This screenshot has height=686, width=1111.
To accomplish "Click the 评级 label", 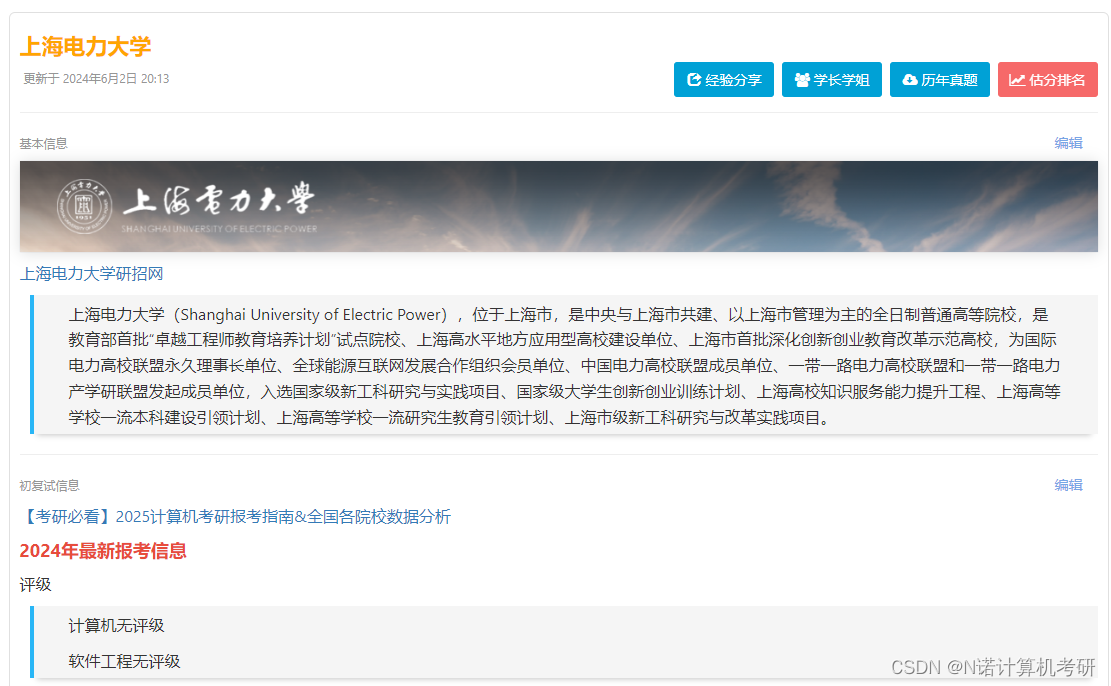I will click(x=35, y=585).
